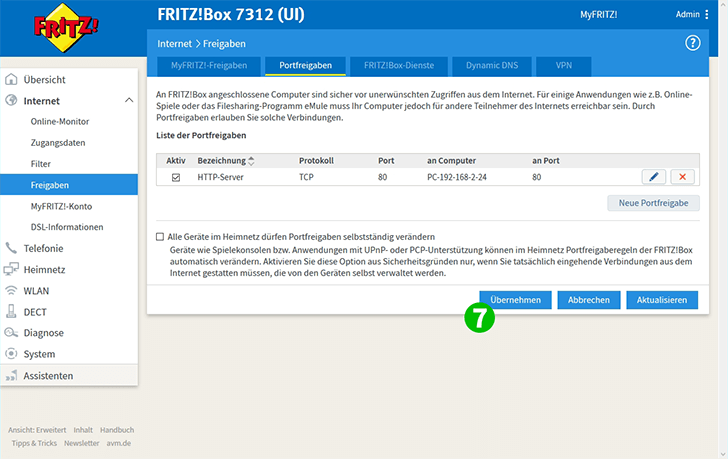728x459 pixels.
Task: Enable all devices may change port shares
Action: coord(160,237)
